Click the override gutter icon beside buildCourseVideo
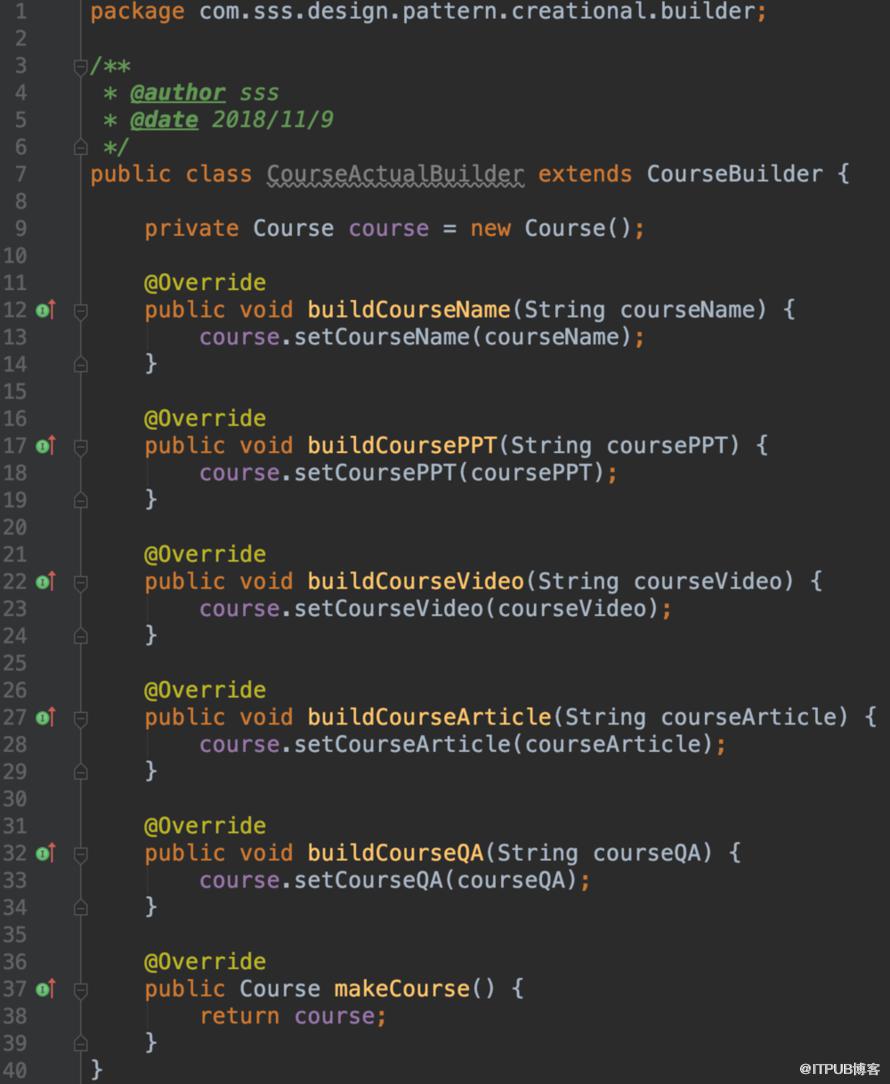Viewport: 890px width, 1084px height. [x=46, y=581]
